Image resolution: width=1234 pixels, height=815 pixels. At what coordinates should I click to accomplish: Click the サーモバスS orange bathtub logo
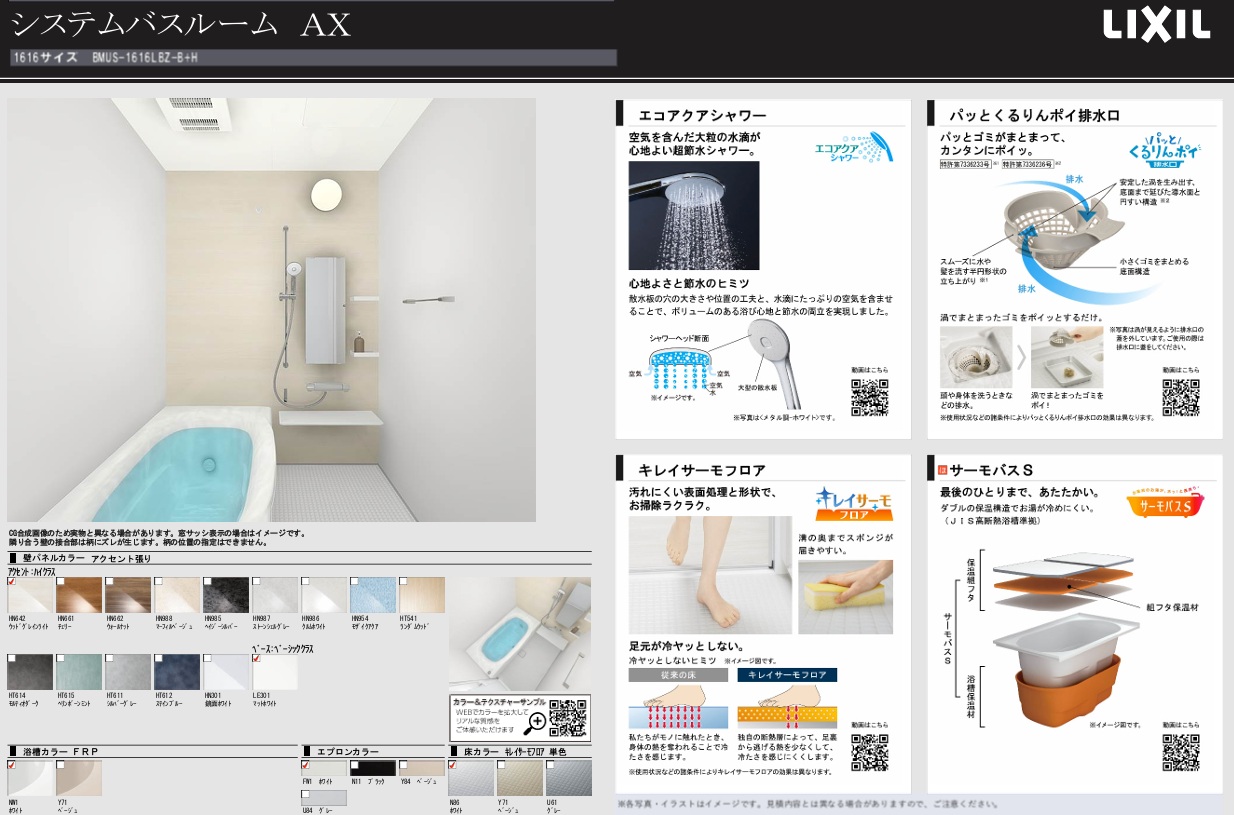click(x=1167, y=503)
